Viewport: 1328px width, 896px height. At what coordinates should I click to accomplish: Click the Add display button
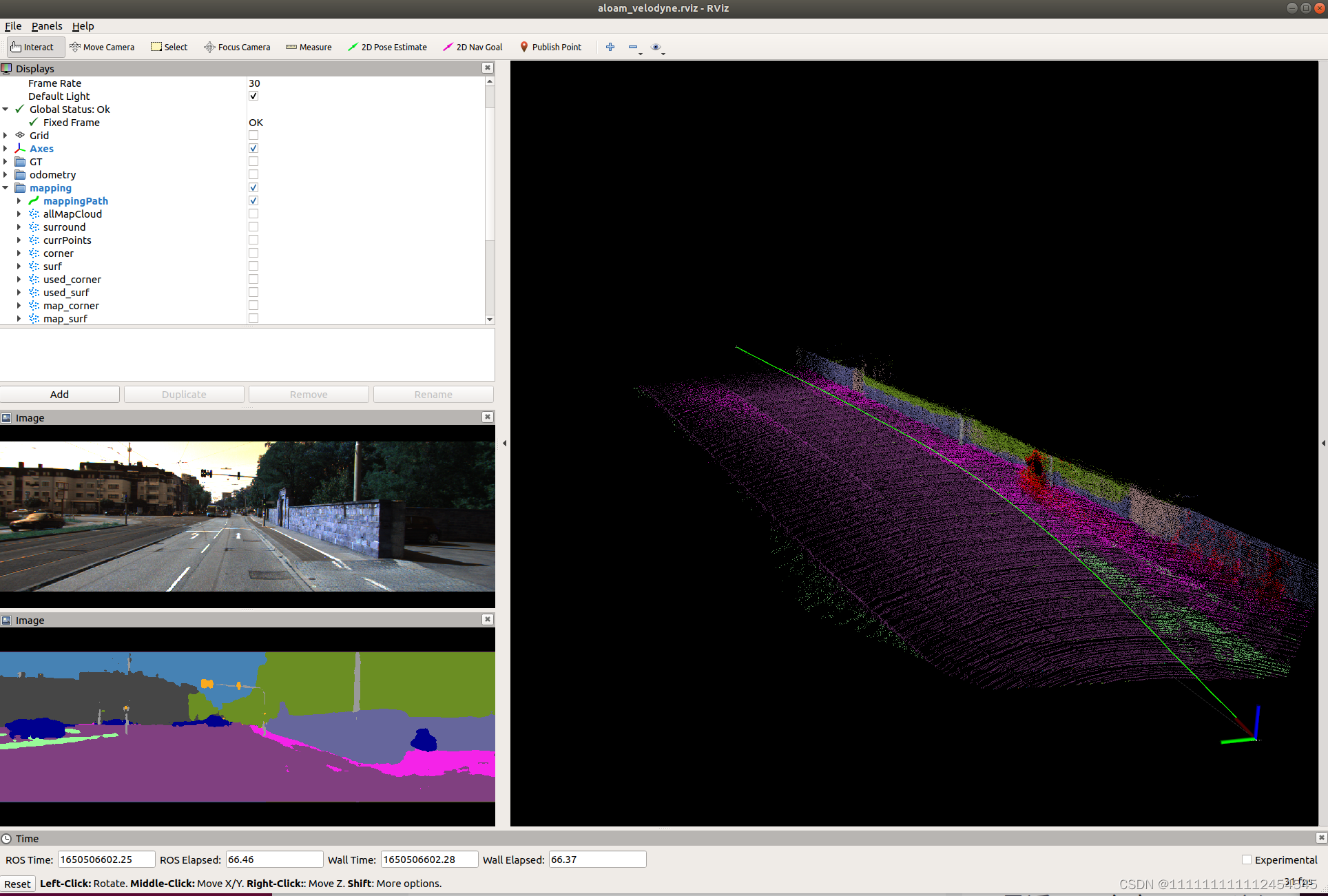(x=59, y=394)
